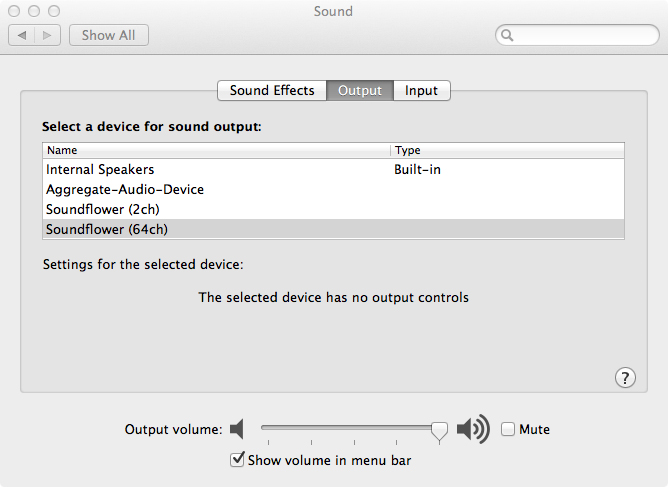
Task: Sort devices by Name column header
Action: (x=215, y=150)
